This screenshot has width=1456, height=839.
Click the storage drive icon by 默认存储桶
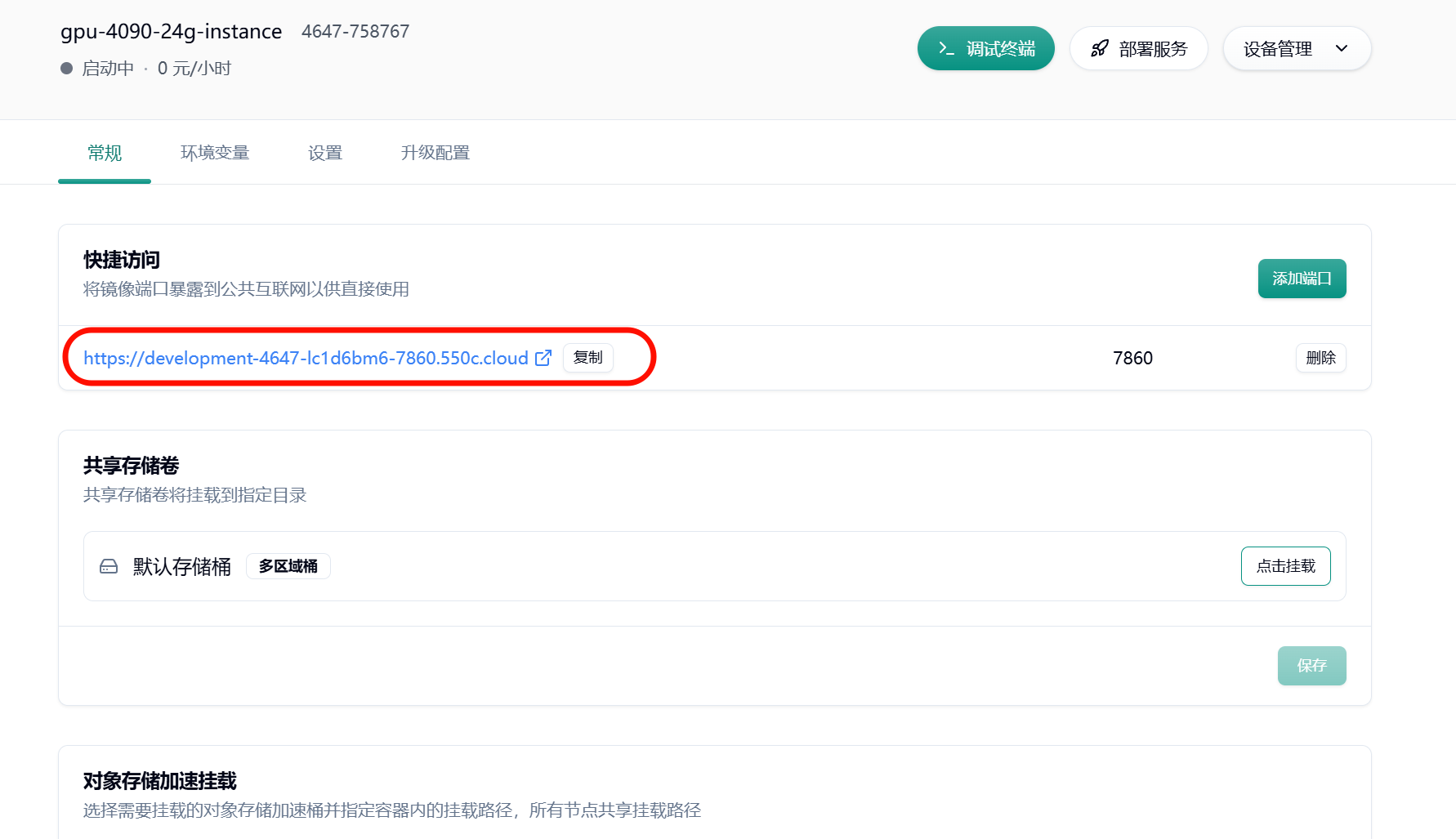[x=109, y=566]
